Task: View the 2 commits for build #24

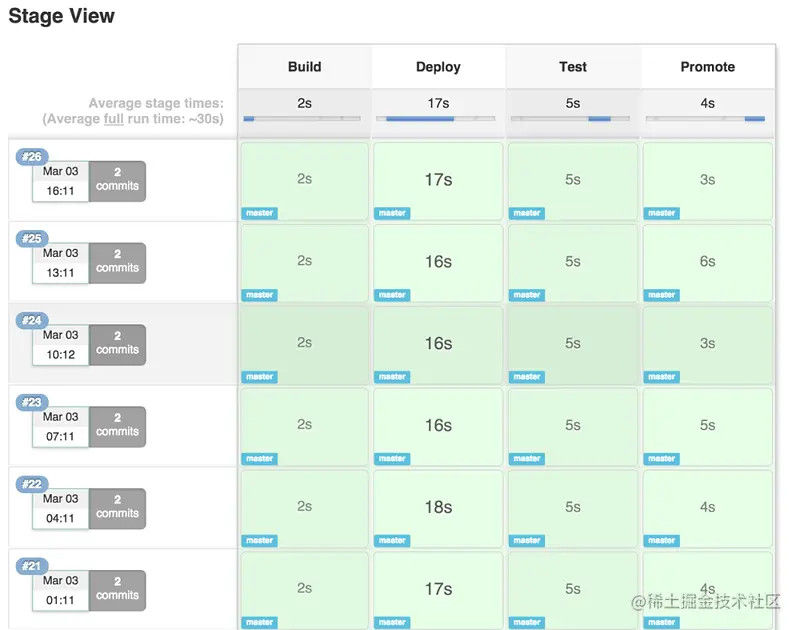Action: tap(117, 345)
